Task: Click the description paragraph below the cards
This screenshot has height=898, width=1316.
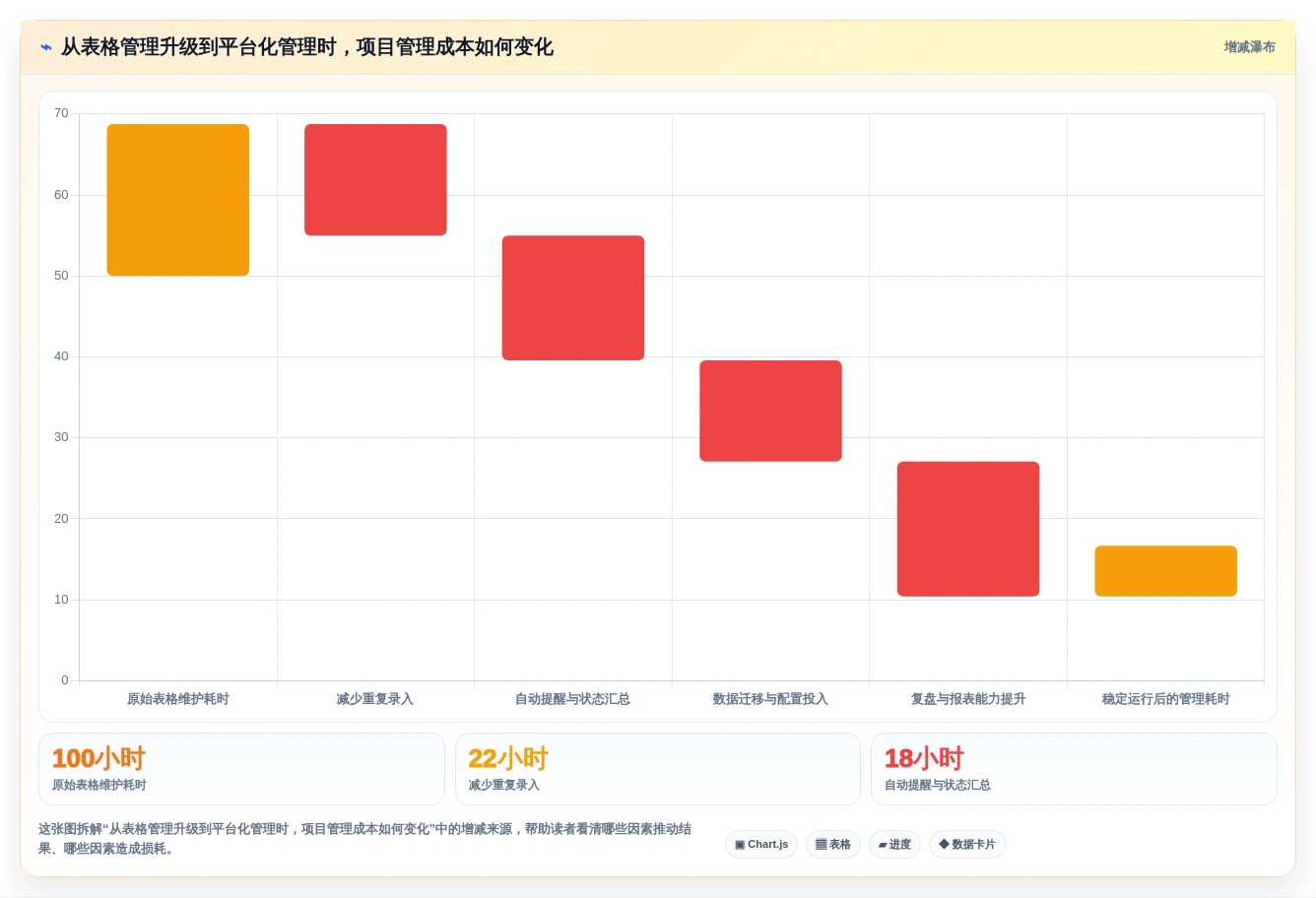Action: click(x=364, y=839)
